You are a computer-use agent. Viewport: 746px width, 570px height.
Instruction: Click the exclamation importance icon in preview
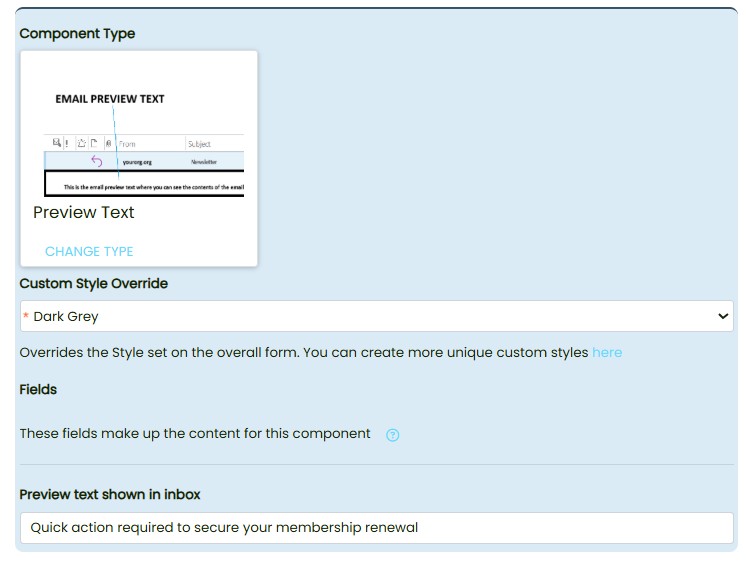[x=67, y=144]
